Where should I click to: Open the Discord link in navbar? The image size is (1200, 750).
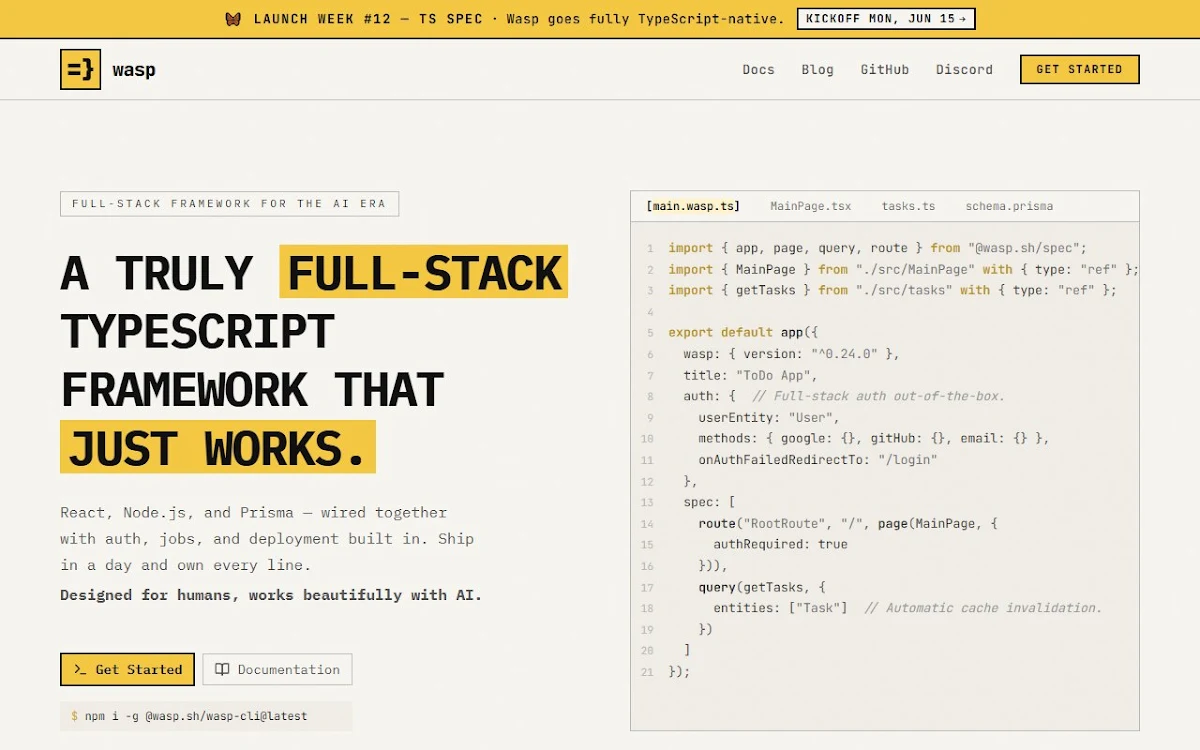point(964,69)
